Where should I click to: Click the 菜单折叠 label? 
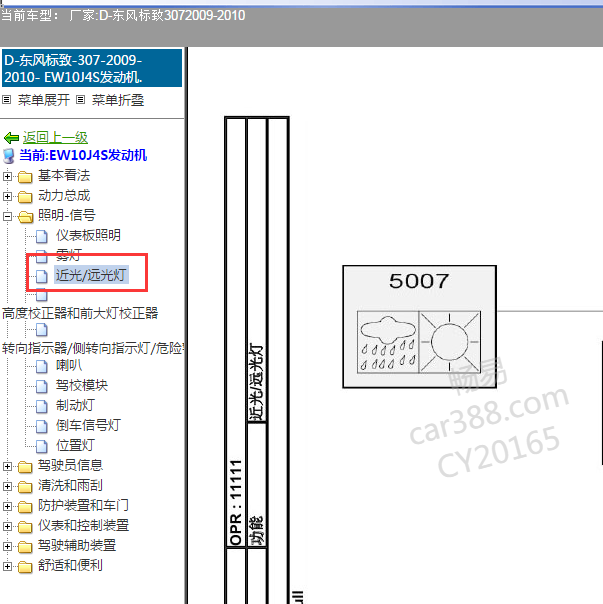[118, 100]
